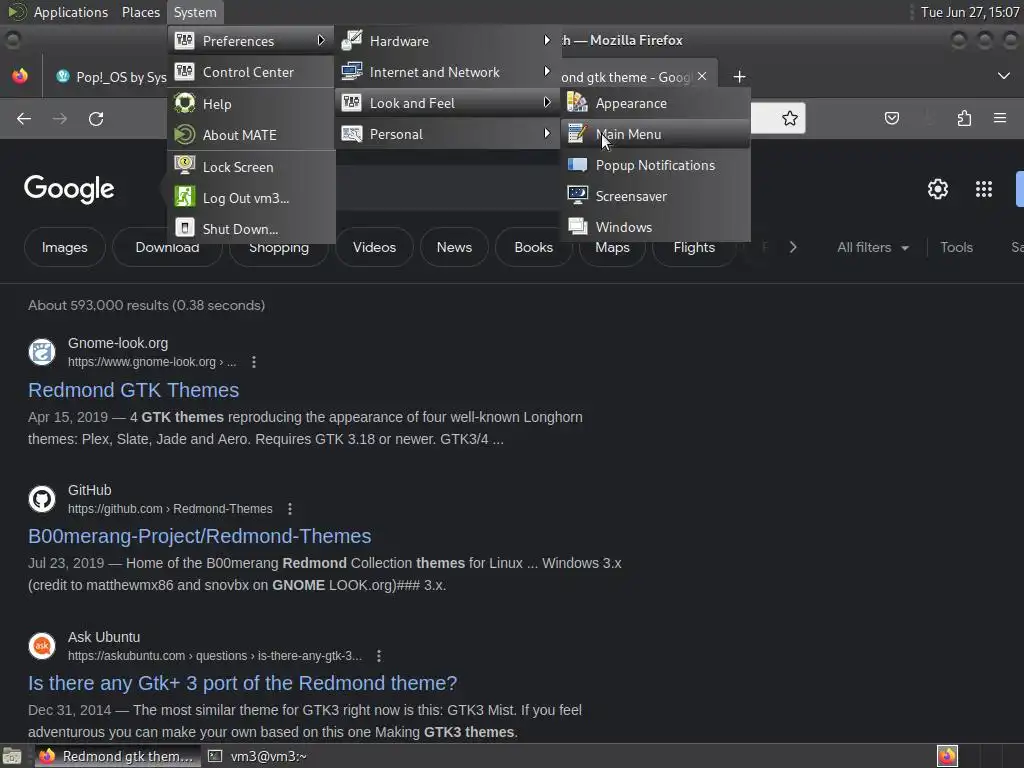
Task: Click the Internet and Network menu icon
Action: pos(352,71)
